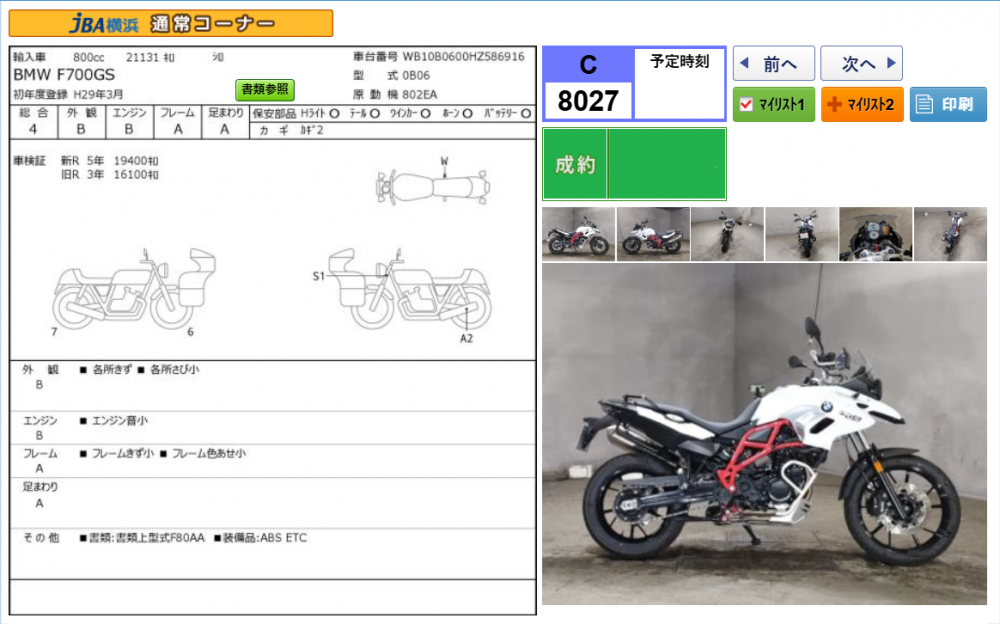
Task: Open the fourth thumbnail, rear bike view
Action: tap(801, 234)
